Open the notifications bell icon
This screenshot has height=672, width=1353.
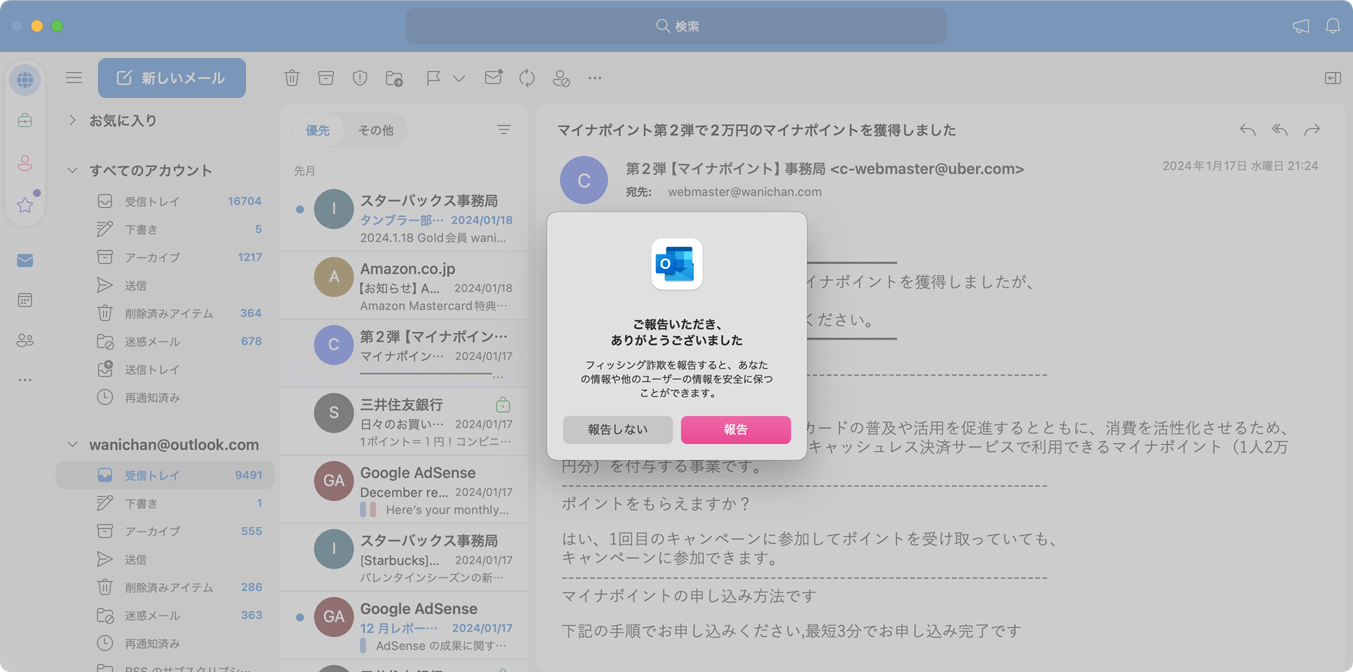1333,26
